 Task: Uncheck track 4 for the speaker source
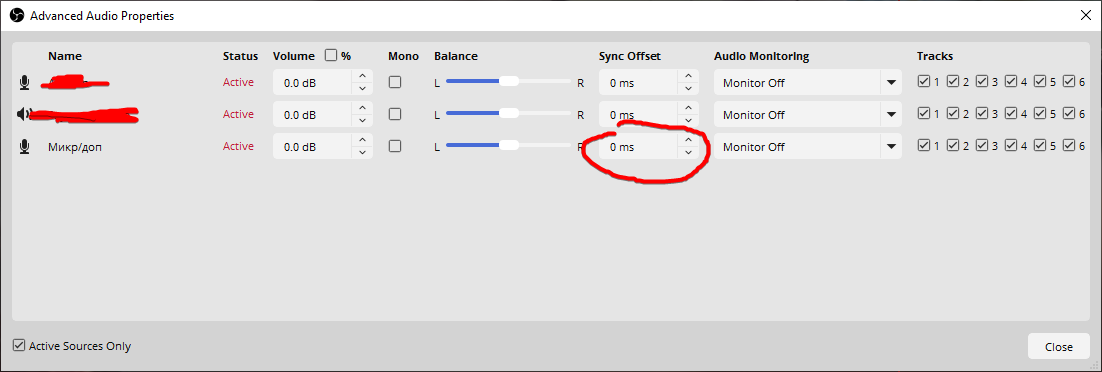[1011, 113]
